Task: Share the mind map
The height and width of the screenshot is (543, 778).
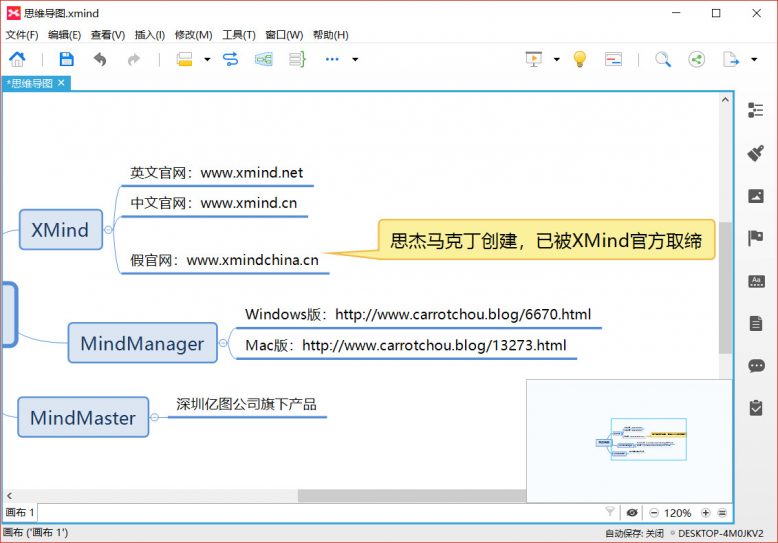Action: [697, 60]
